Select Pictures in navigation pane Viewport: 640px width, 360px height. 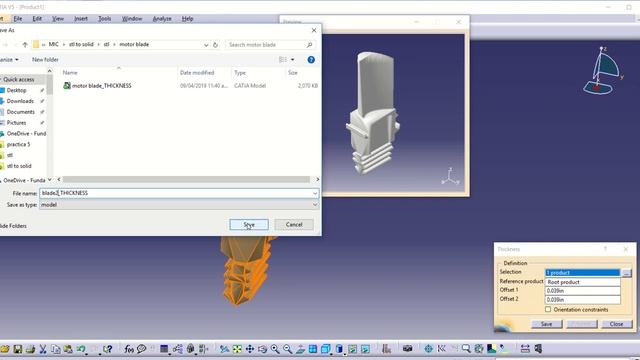(16, 123)
